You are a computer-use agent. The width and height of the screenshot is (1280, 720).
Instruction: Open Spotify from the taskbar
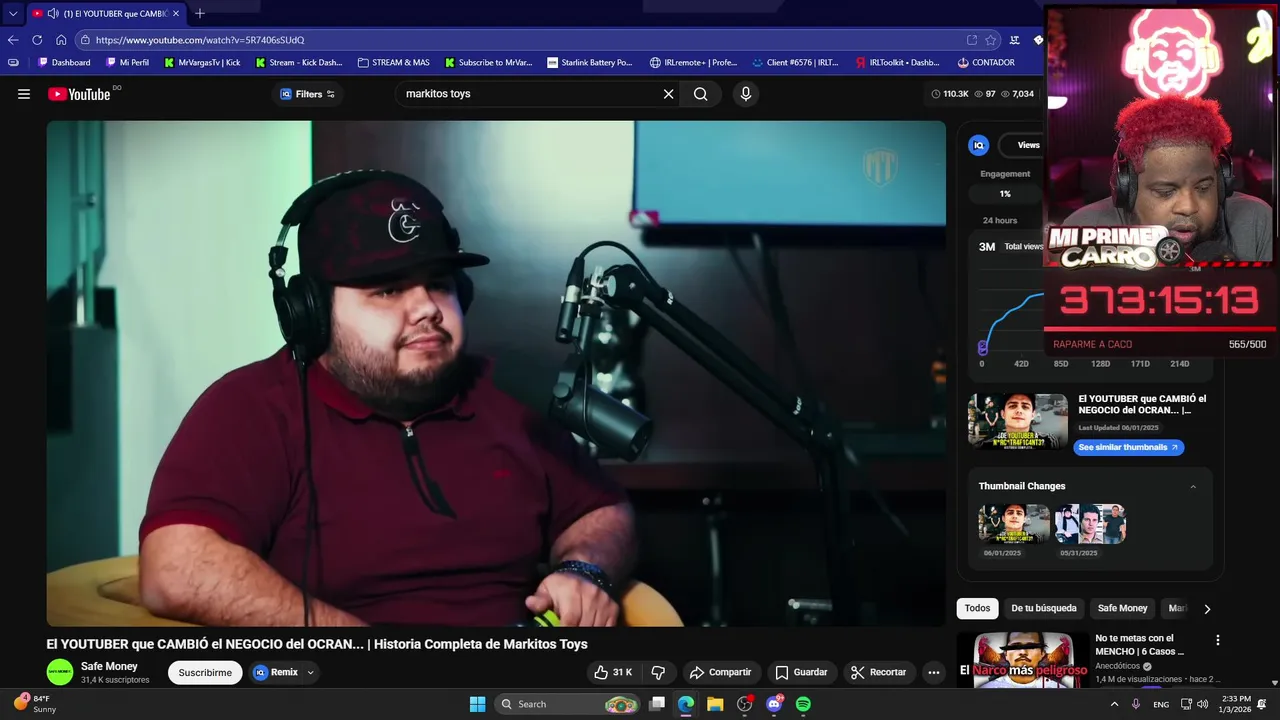pos(803,704)
